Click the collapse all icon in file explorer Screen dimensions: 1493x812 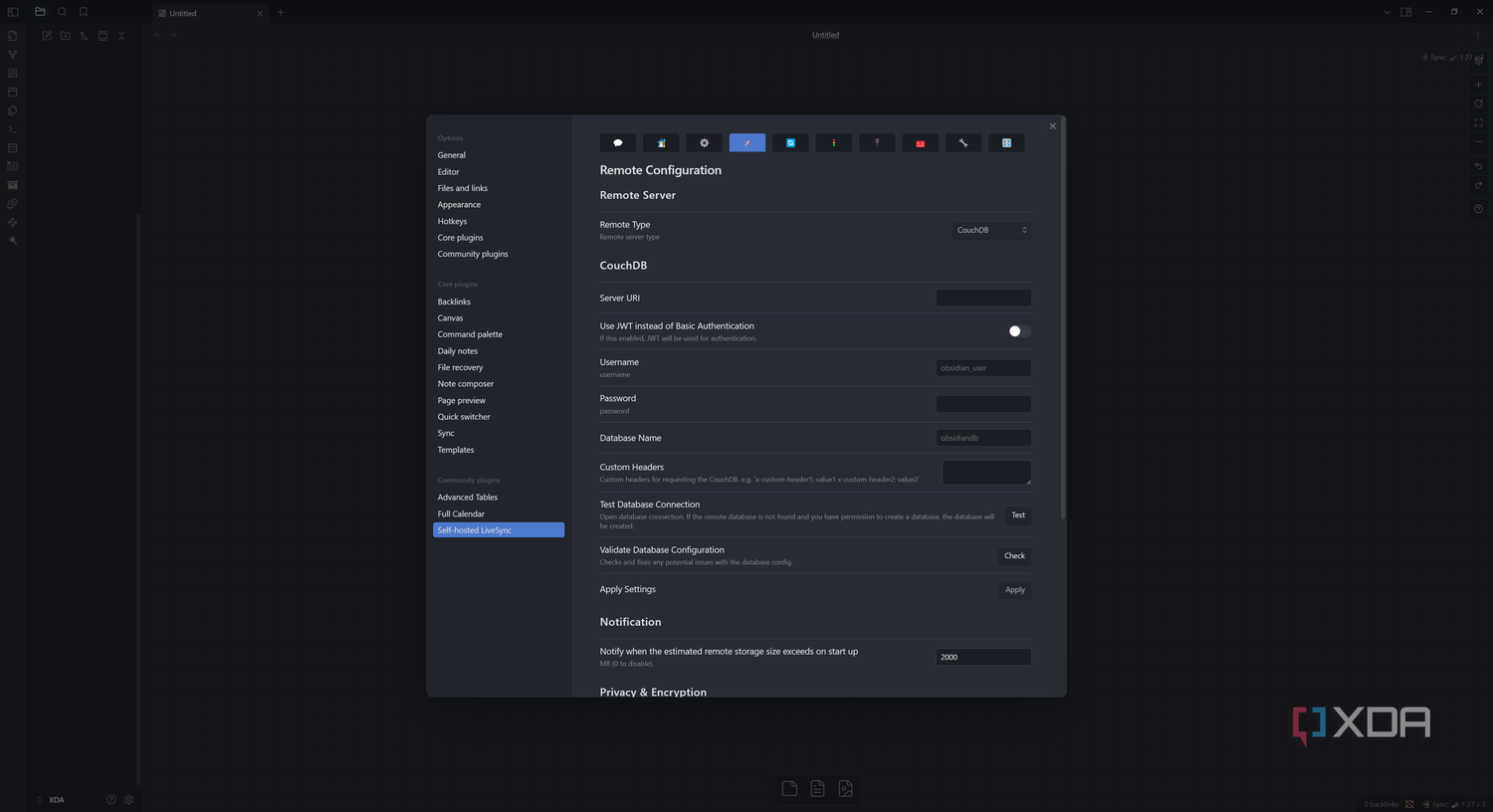point(121,36)
